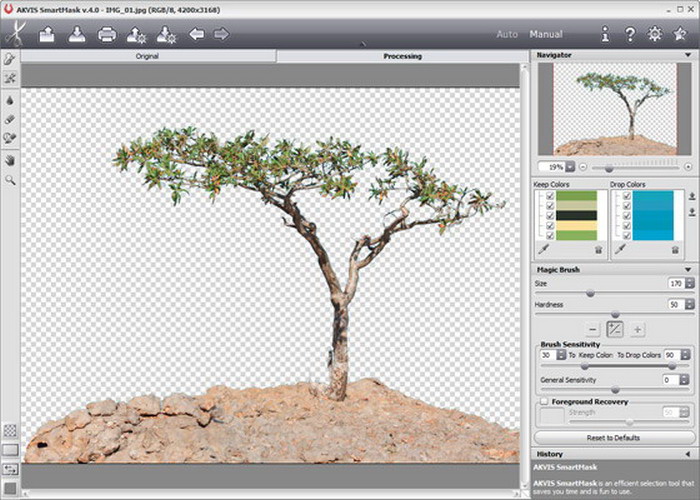
Task: Switch to the Original tab
Action: pos(148,56)
